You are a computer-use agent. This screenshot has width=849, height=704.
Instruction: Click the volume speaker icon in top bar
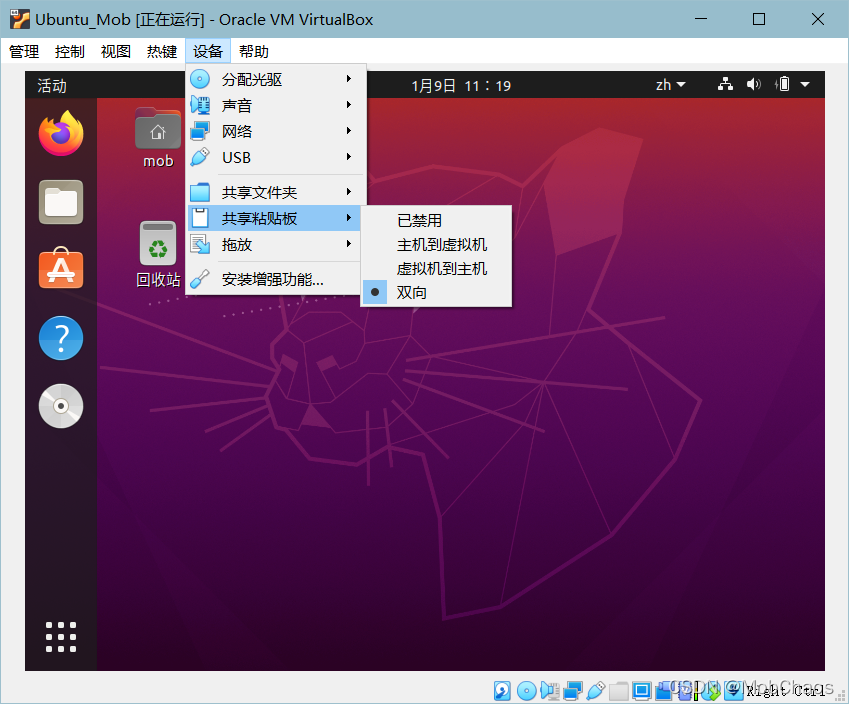click(753, 84)
